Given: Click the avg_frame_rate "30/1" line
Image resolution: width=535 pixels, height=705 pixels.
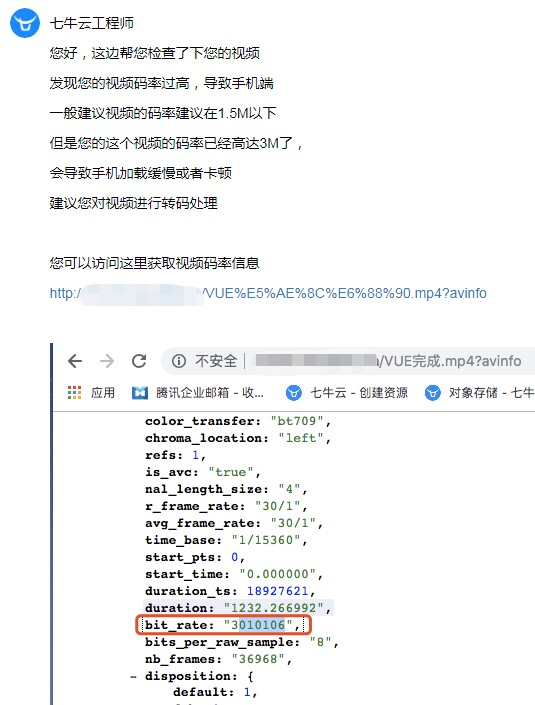Looking at the screenshot, I should click(234, 523).
